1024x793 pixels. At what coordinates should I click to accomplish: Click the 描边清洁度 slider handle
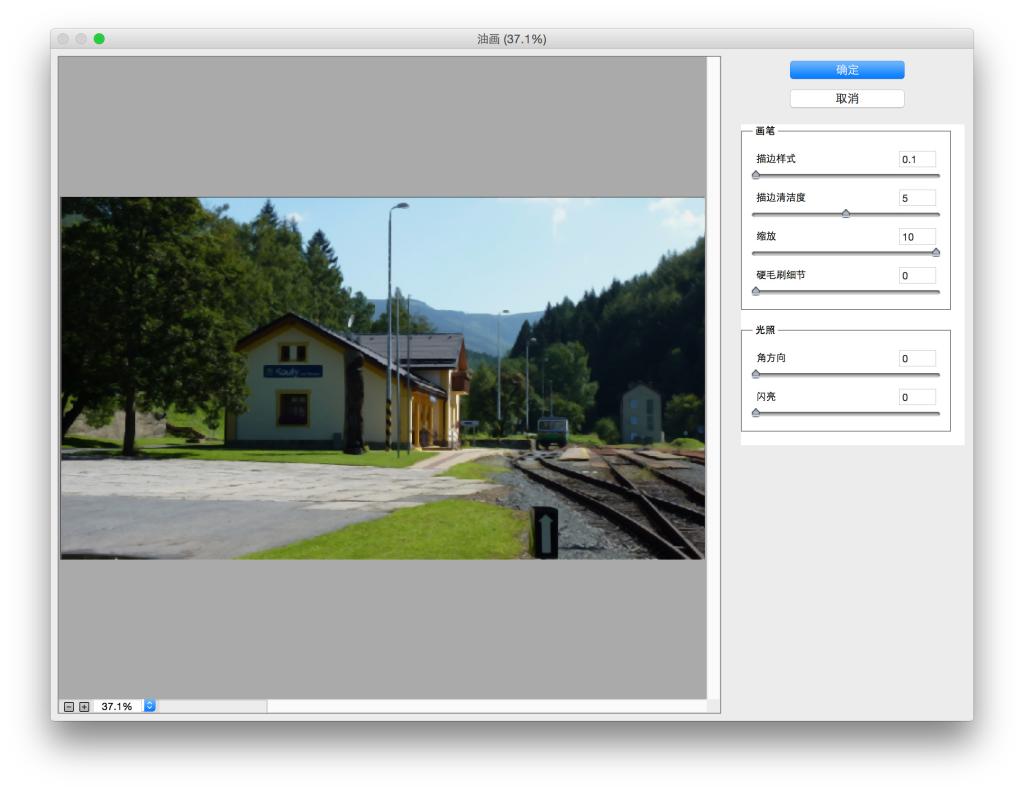tap(846, 214)
